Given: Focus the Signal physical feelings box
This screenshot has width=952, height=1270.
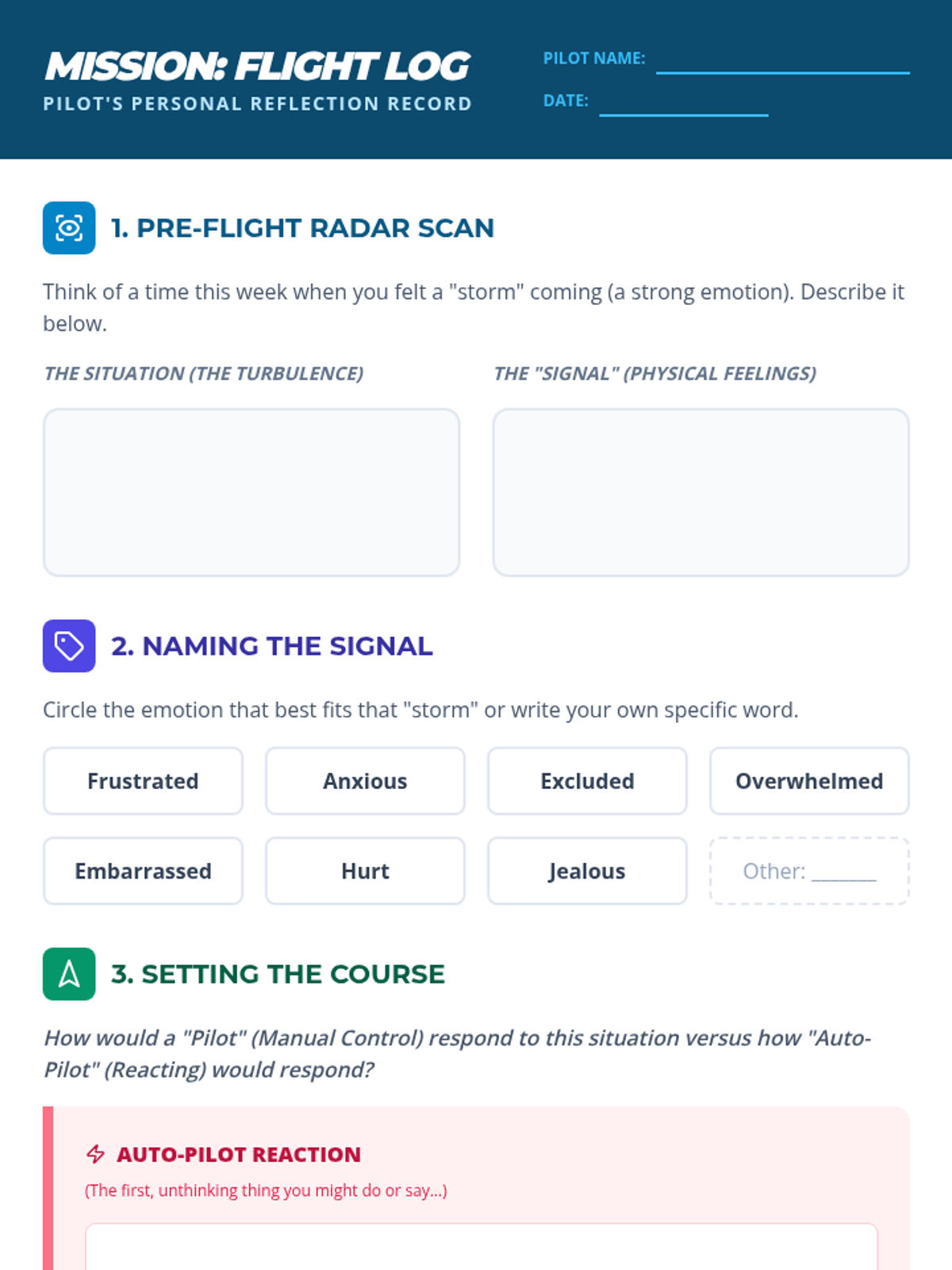Looking at the screenshot, I should 701,492.
